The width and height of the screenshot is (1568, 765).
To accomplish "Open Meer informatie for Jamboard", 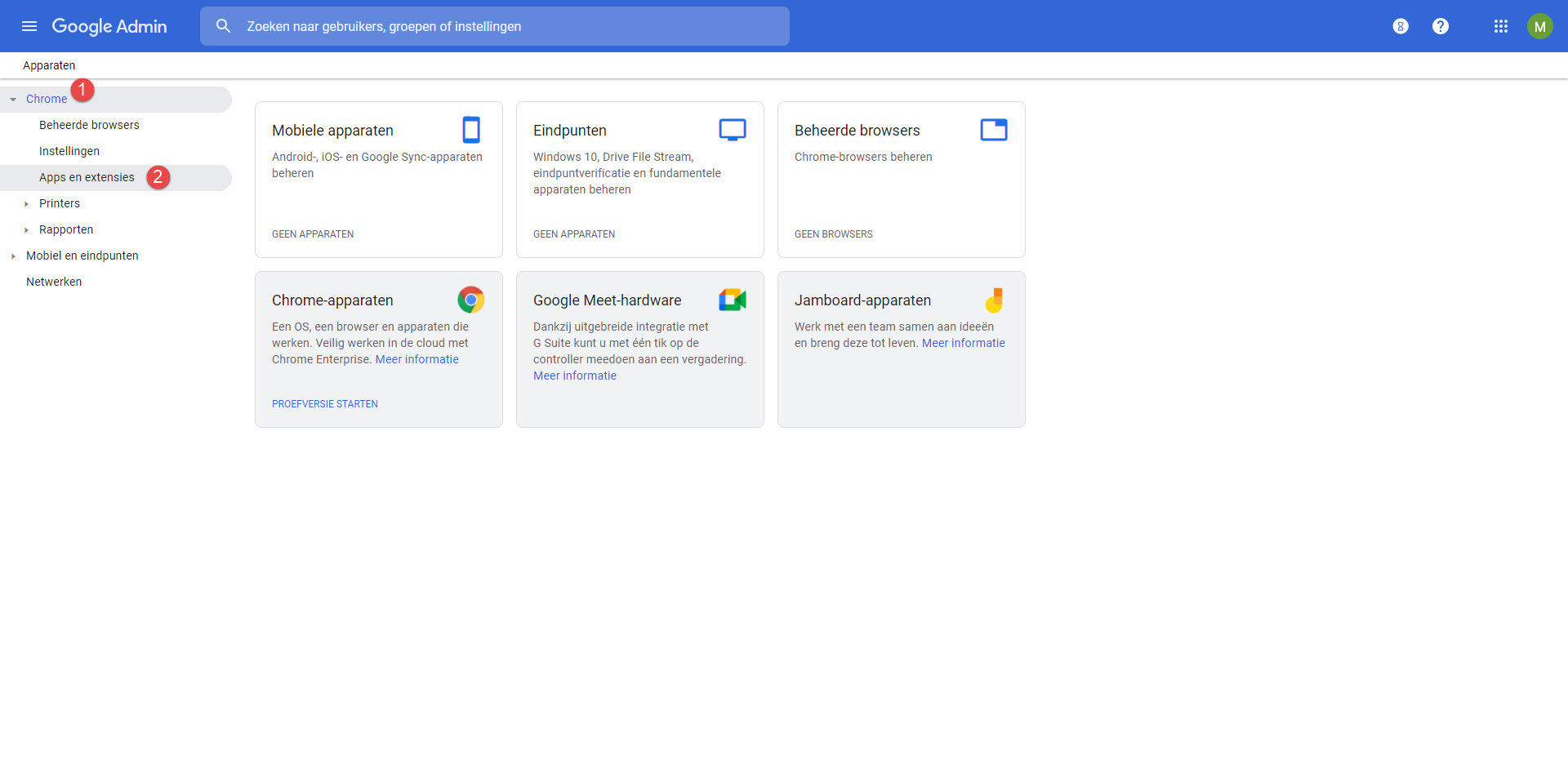I will [964, 343].
